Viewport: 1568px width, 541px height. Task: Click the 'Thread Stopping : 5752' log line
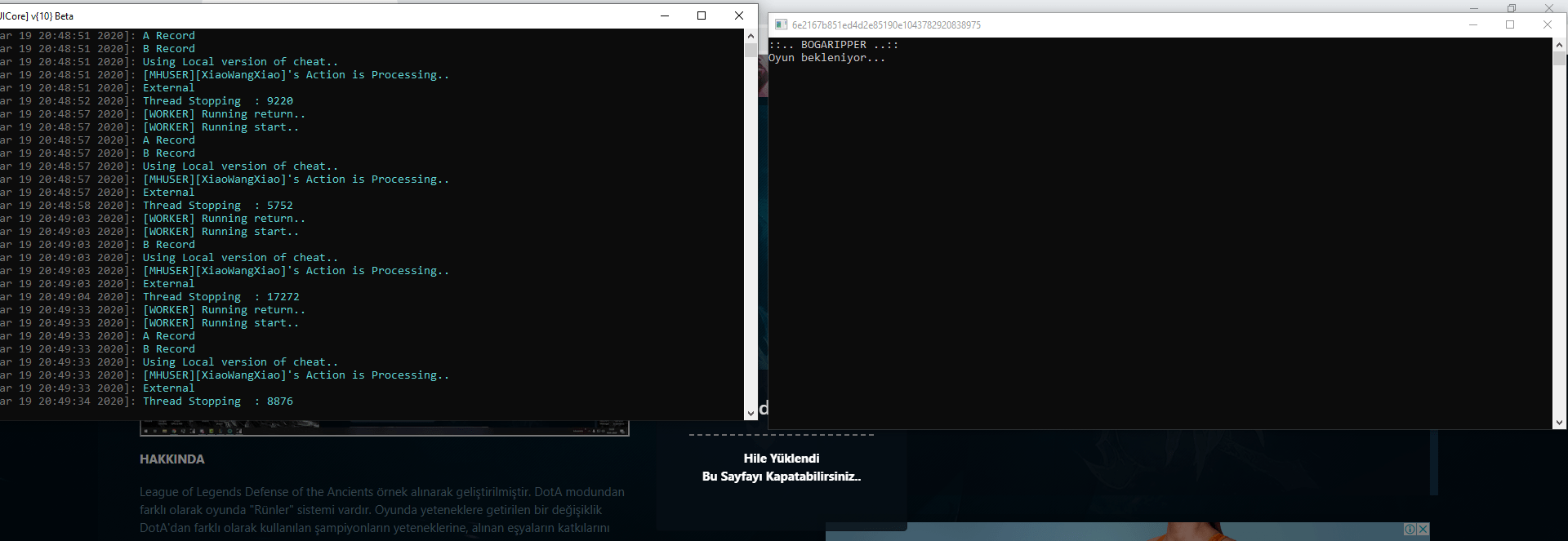click(x=218, y=206)
